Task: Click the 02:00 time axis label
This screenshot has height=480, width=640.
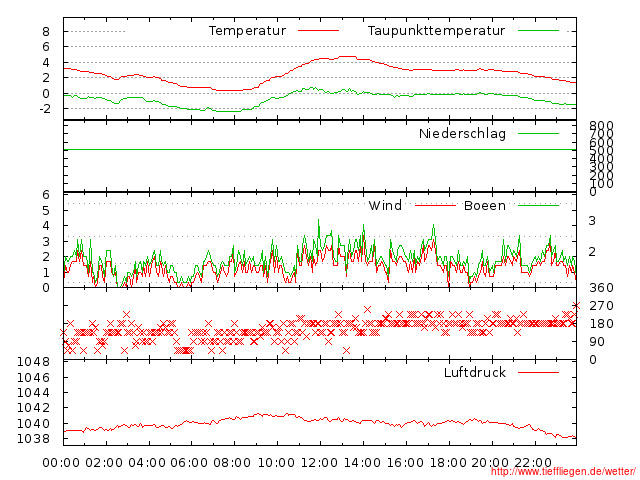Action: point(104,463)
